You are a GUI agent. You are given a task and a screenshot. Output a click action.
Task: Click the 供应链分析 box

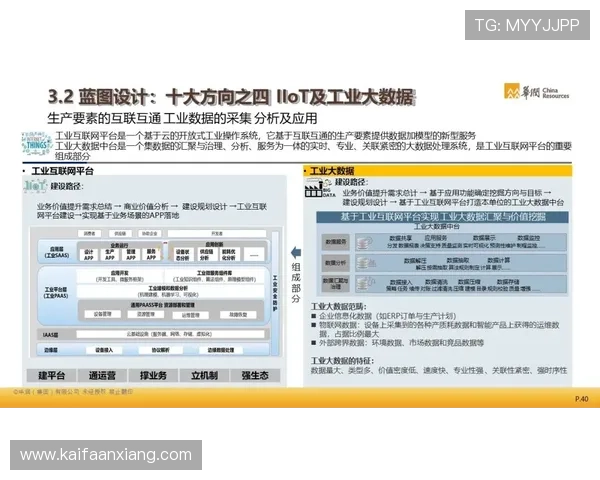tap(206, 255)
